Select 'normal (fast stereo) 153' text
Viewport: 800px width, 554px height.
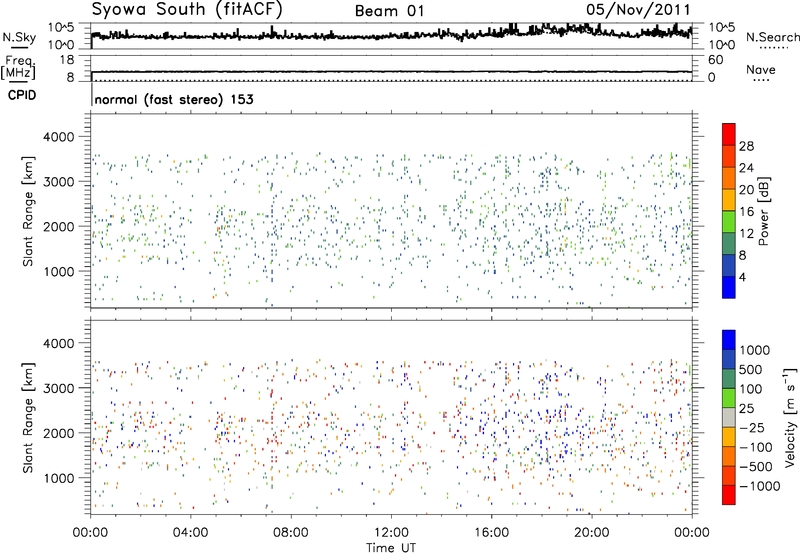pos(174,99)
